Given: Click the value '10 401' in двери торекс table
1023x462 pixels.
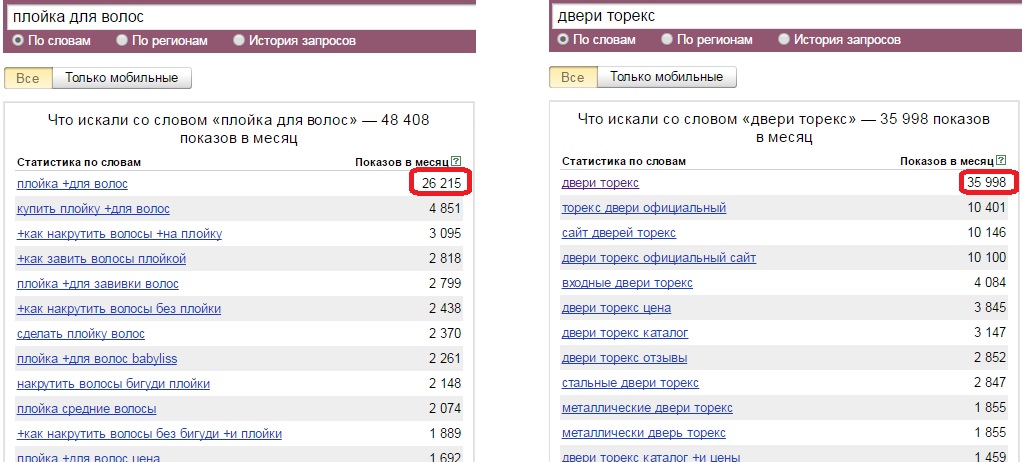Looking at the screenshot, I should click(986, 208).
